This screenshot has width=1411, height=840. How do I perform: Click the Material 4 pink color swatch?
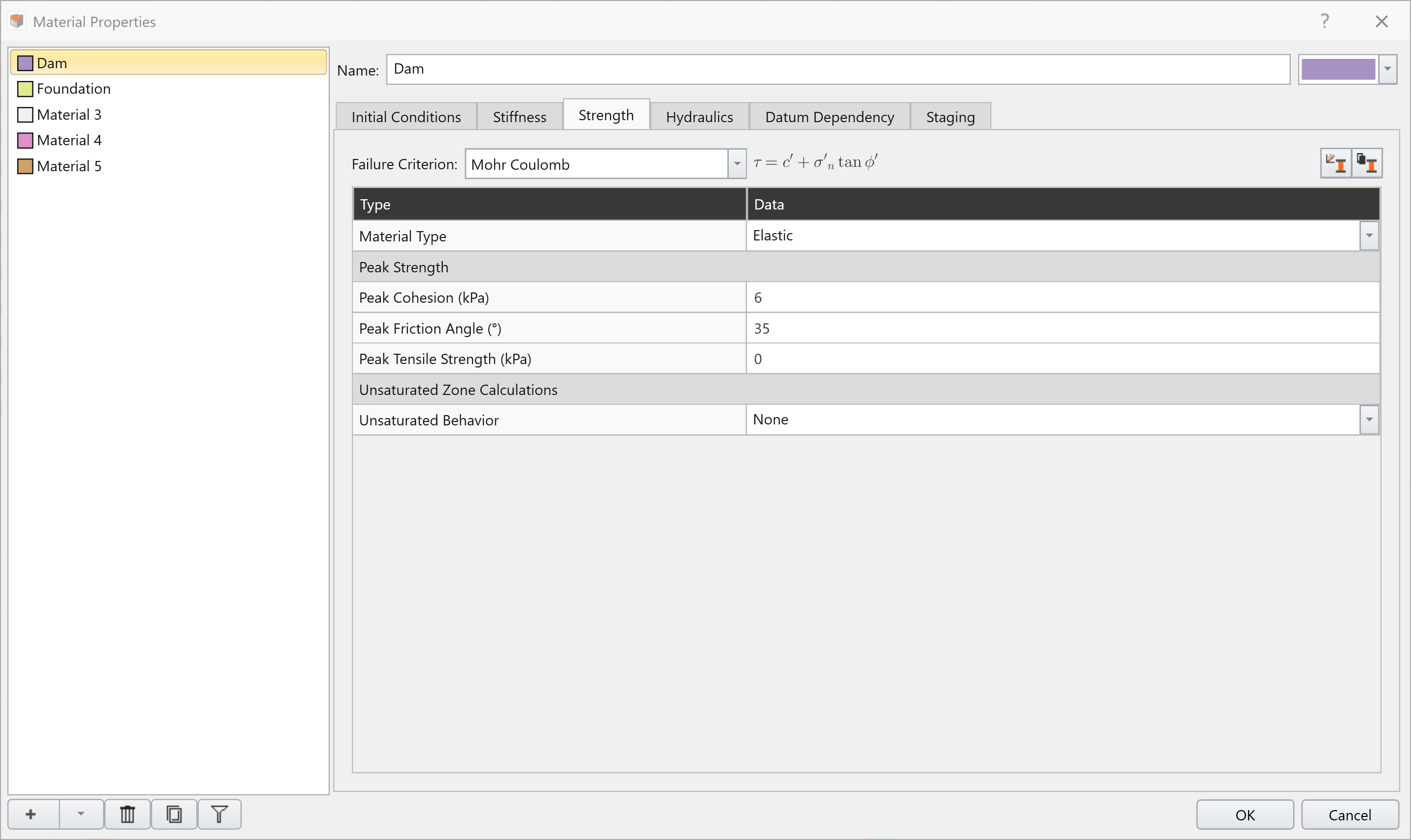[25, 140]
